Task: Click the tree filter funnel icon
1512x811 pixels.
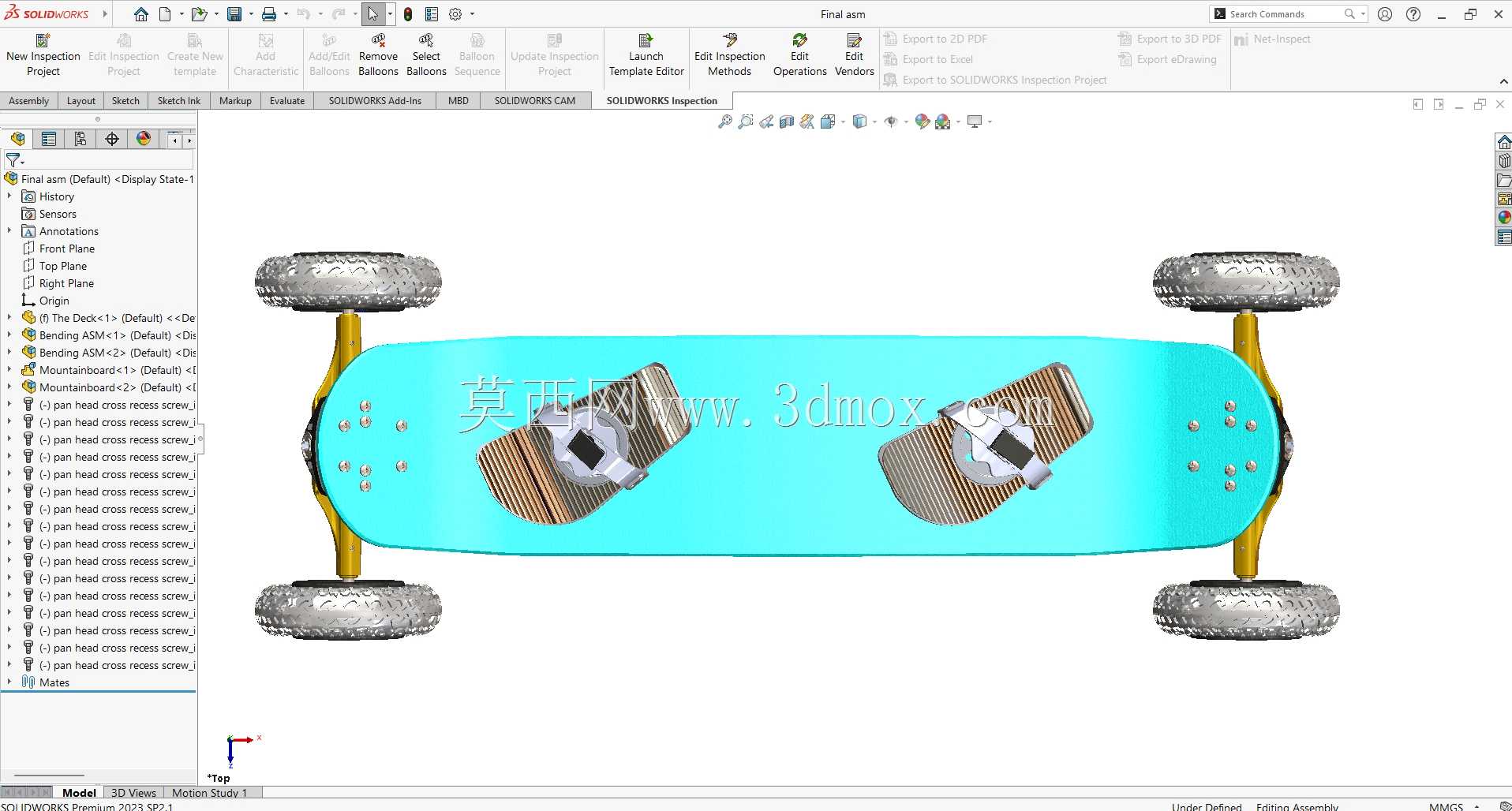Action: pyautogui.click(x=13, y=160)
